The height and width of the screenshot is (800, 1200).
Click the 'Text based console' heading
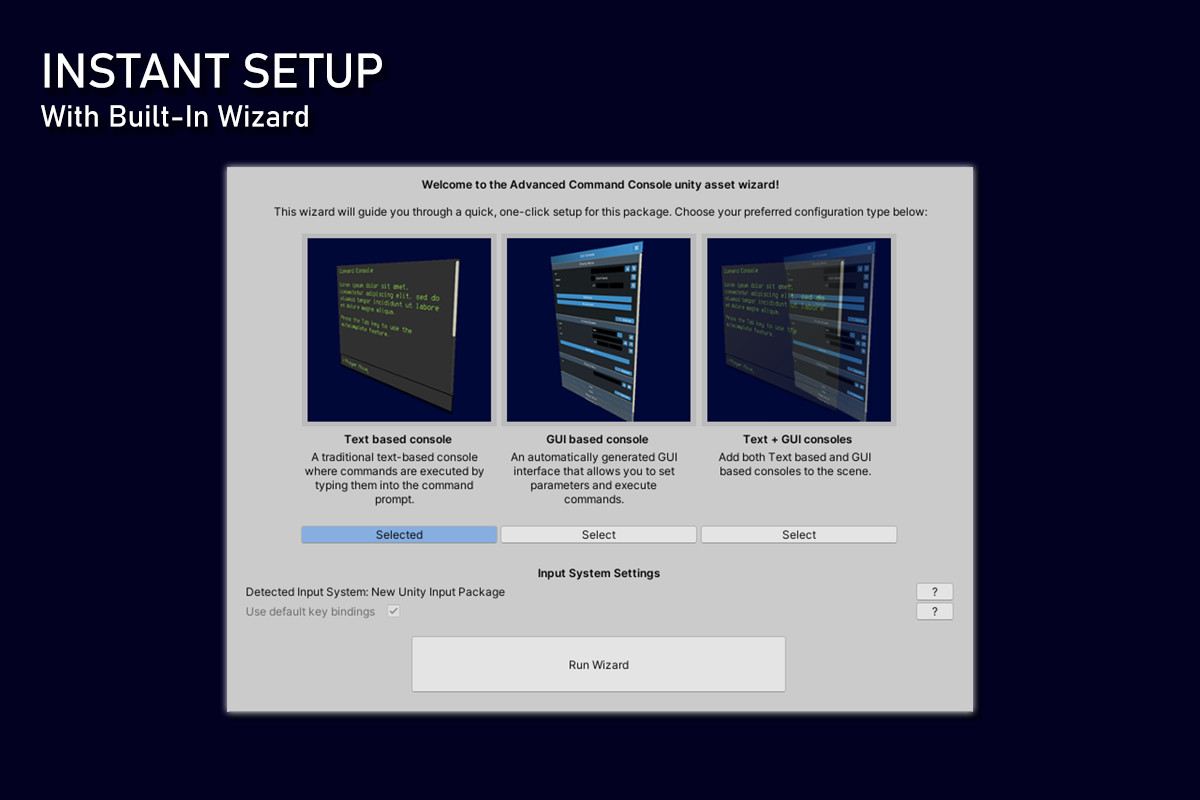pos(398,439)
